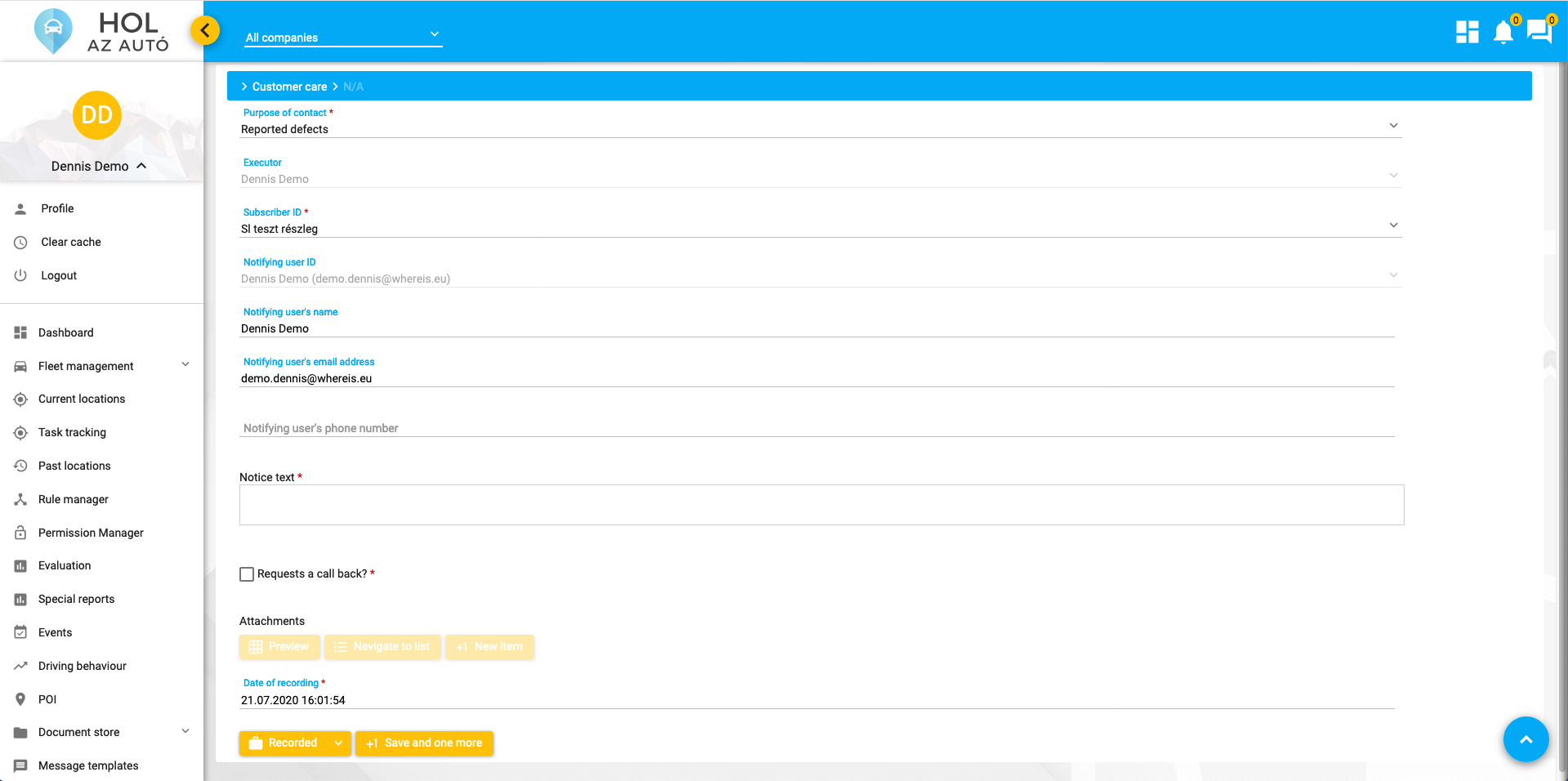Click the Clear cache clock icon
Screen dimensions: 1568x781
20,242
